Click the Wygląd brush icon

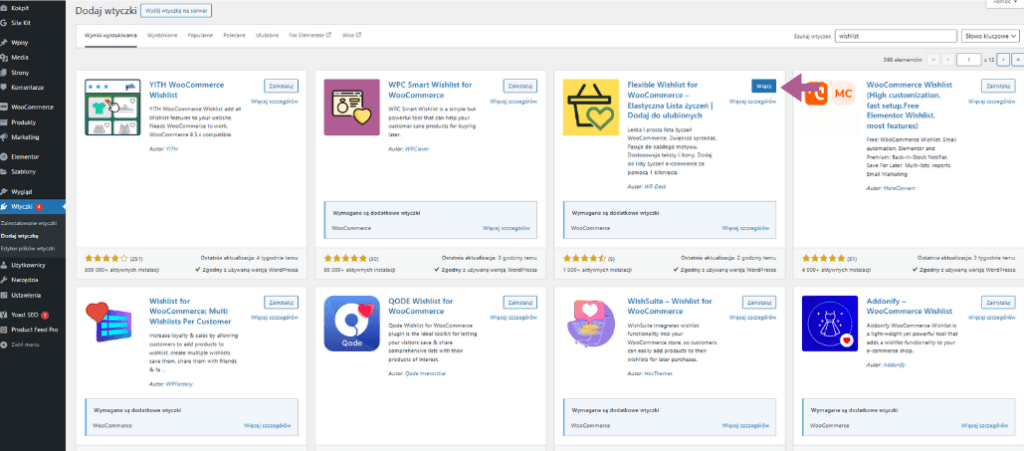(x=5, y=191)
